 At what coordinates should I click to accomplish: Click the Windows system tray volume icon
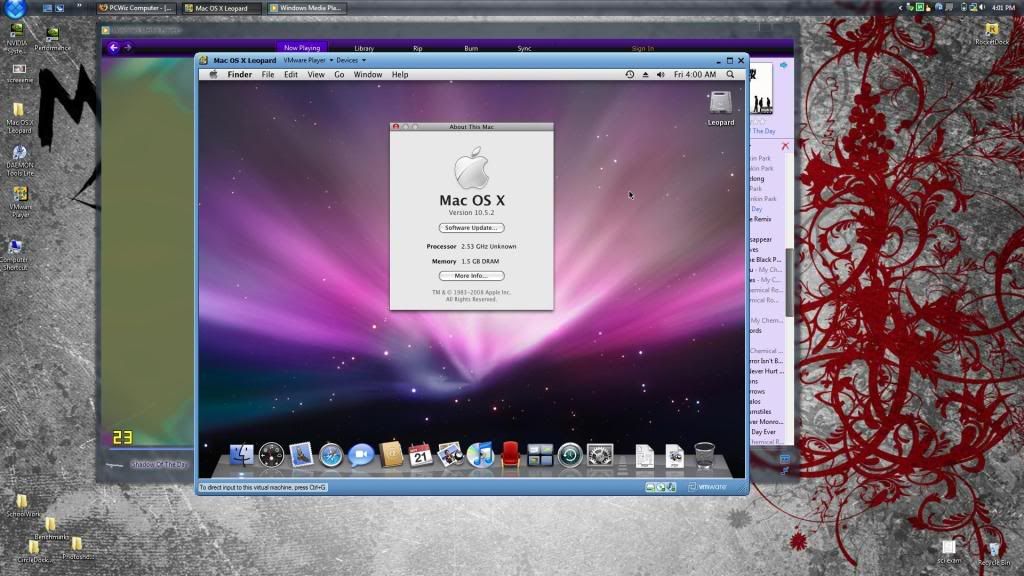(982, 8)
